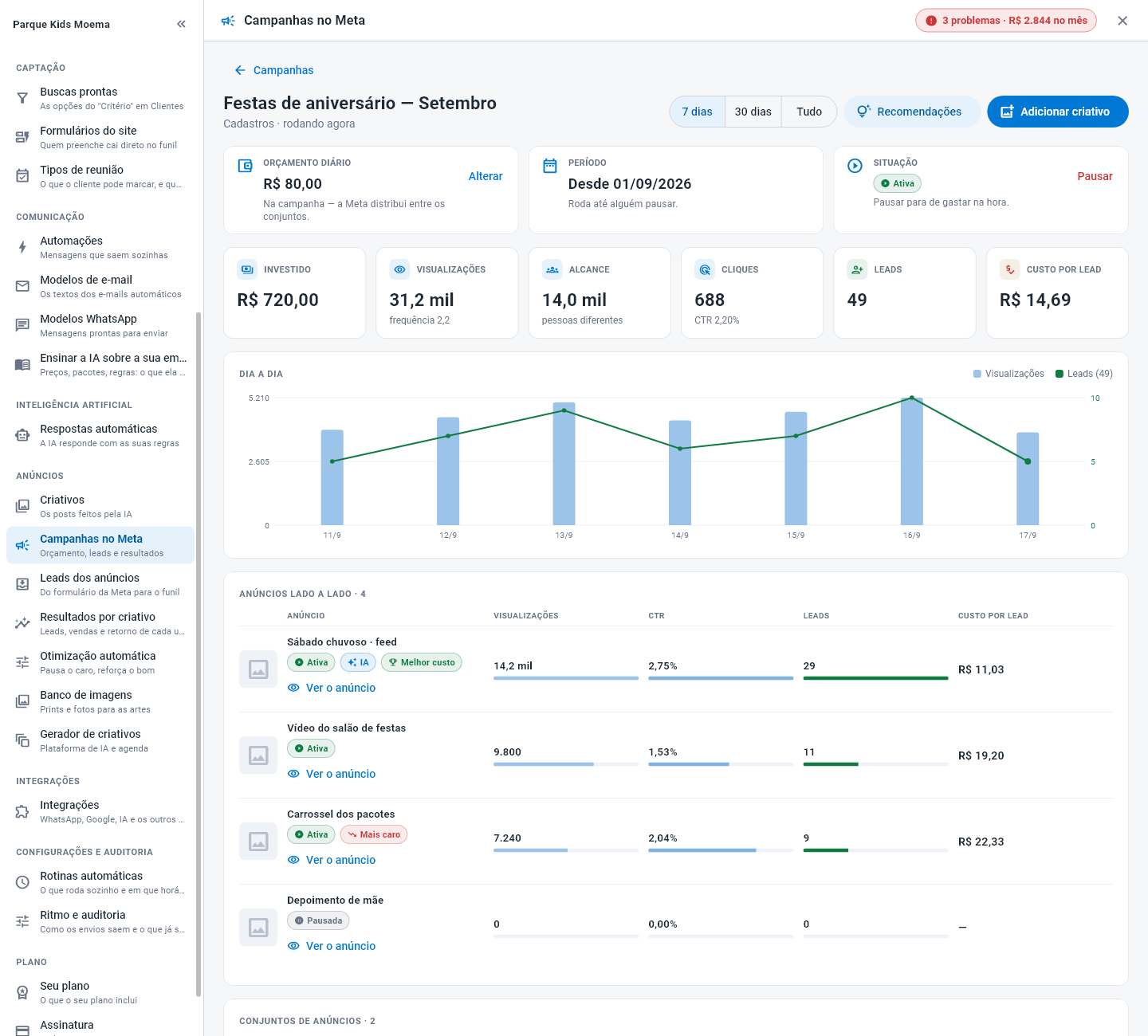Go back to Campanhas list
The height and width of the screenshot is (1036, 1148).
pyautogui.click(x=273, y=70)
